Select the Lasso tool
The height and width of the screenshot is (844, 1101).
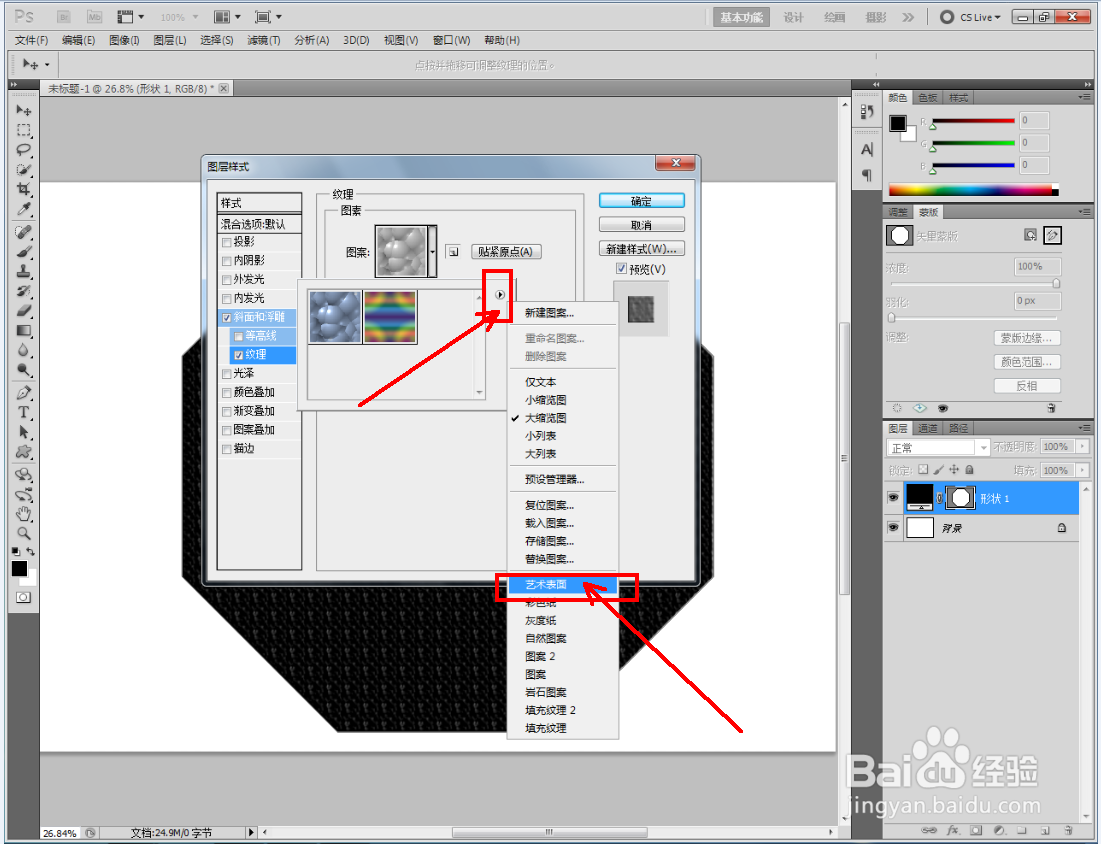[23, 150]
